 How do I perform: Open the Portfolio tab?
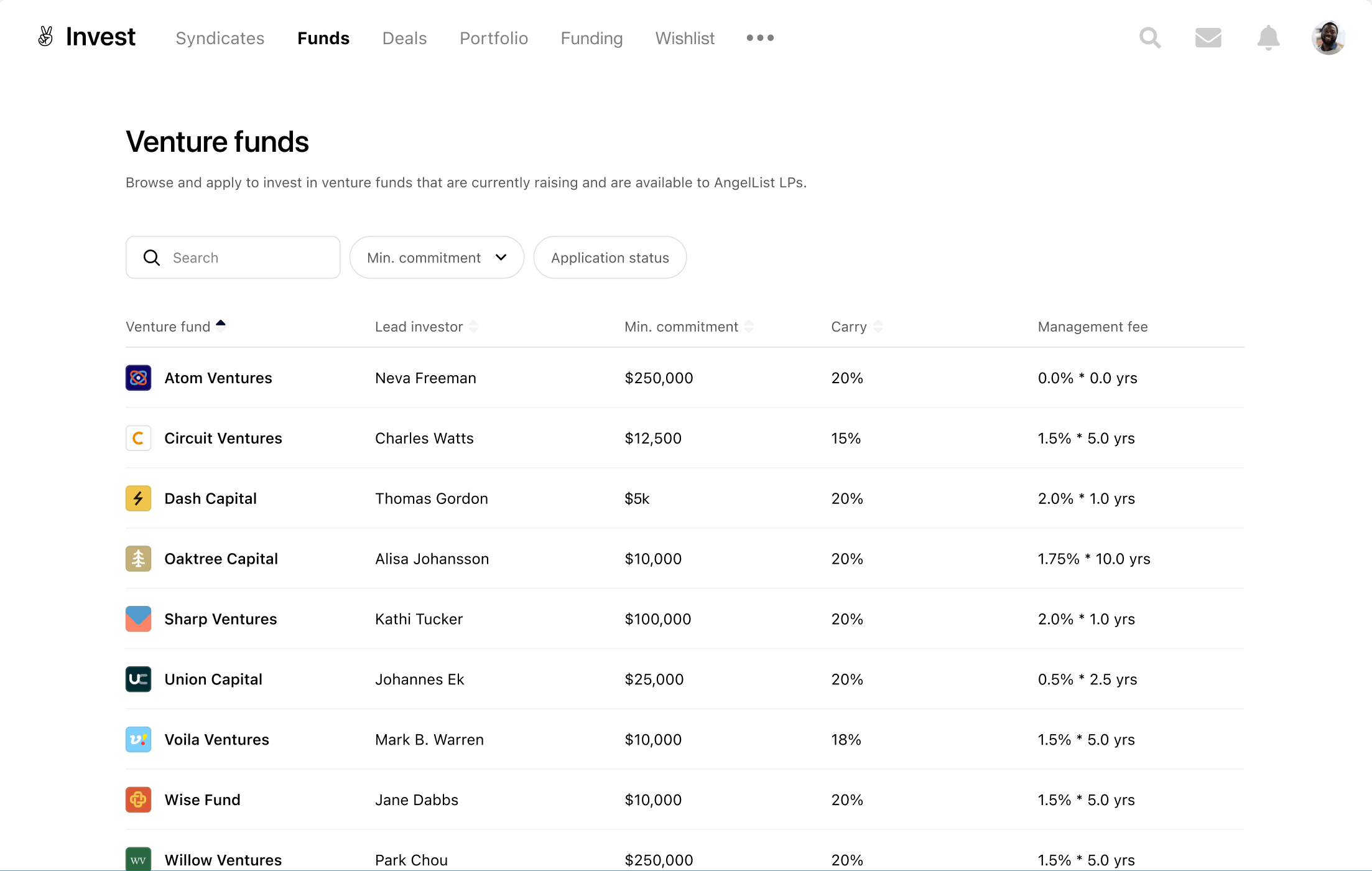click(494, 38)
